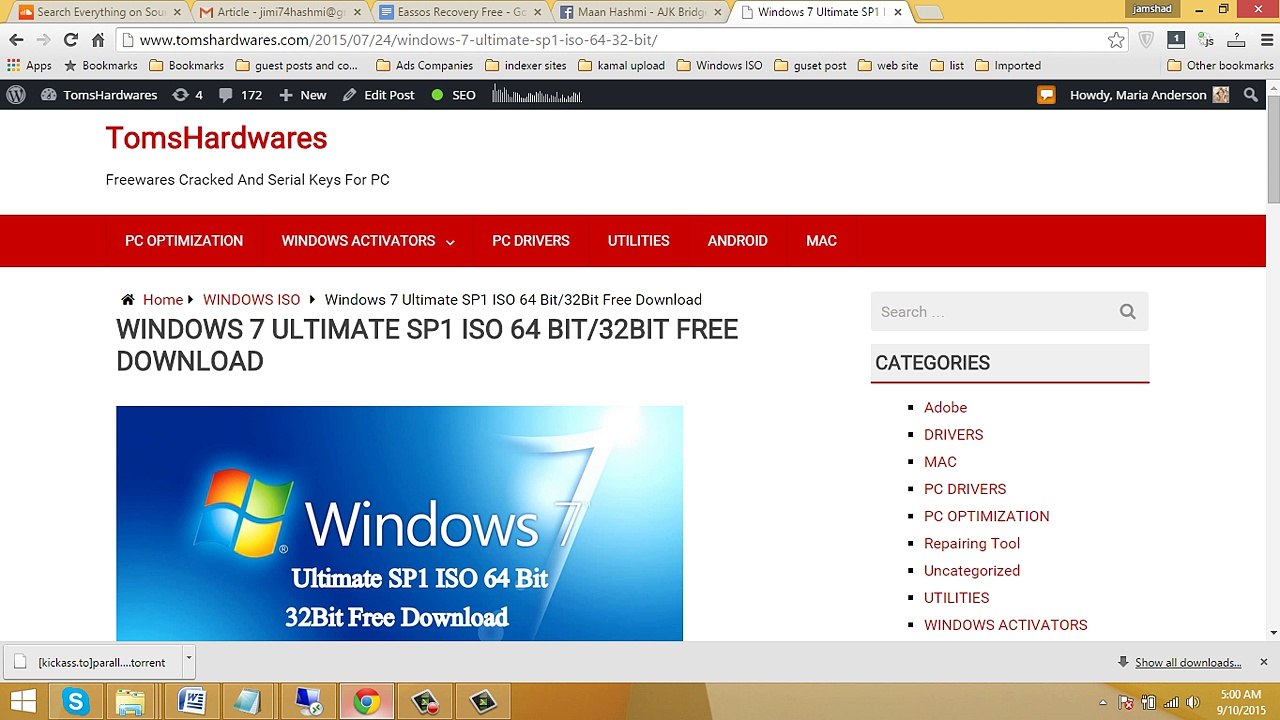Click New in admin bar

[303, 95]
